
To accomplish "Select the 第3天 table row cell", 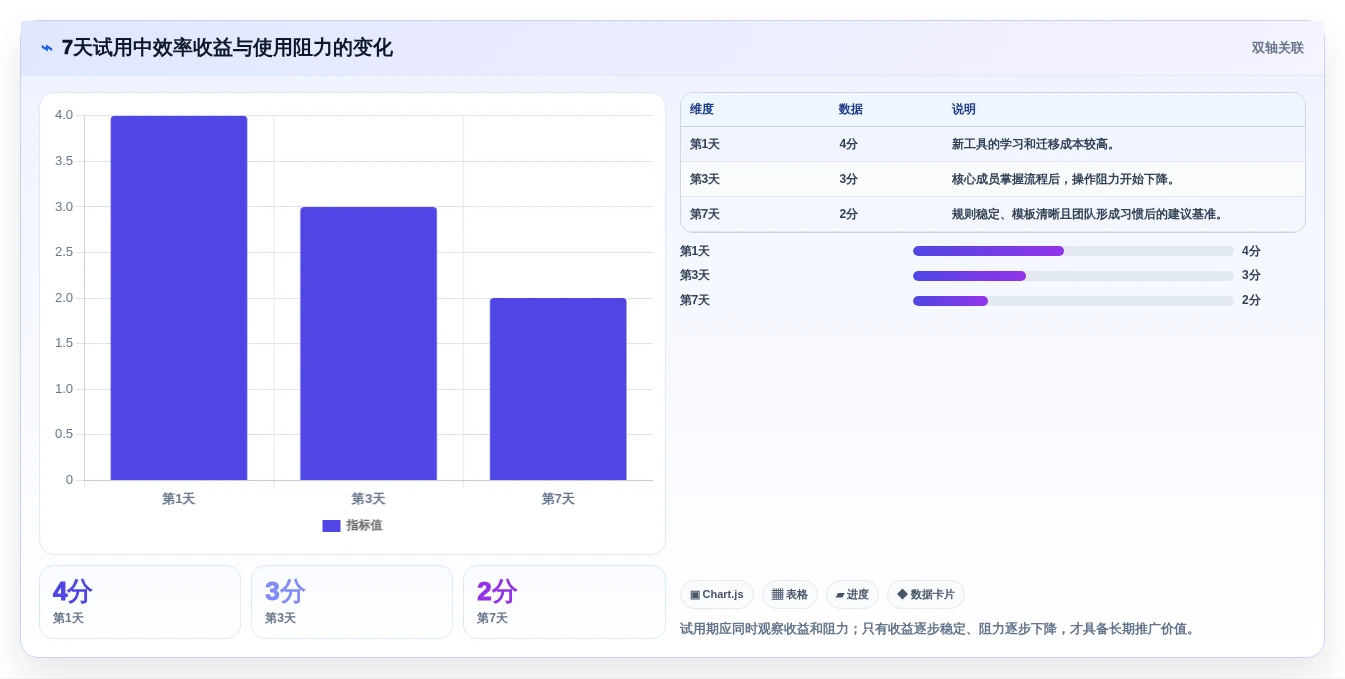I will [x=705, y=180].
